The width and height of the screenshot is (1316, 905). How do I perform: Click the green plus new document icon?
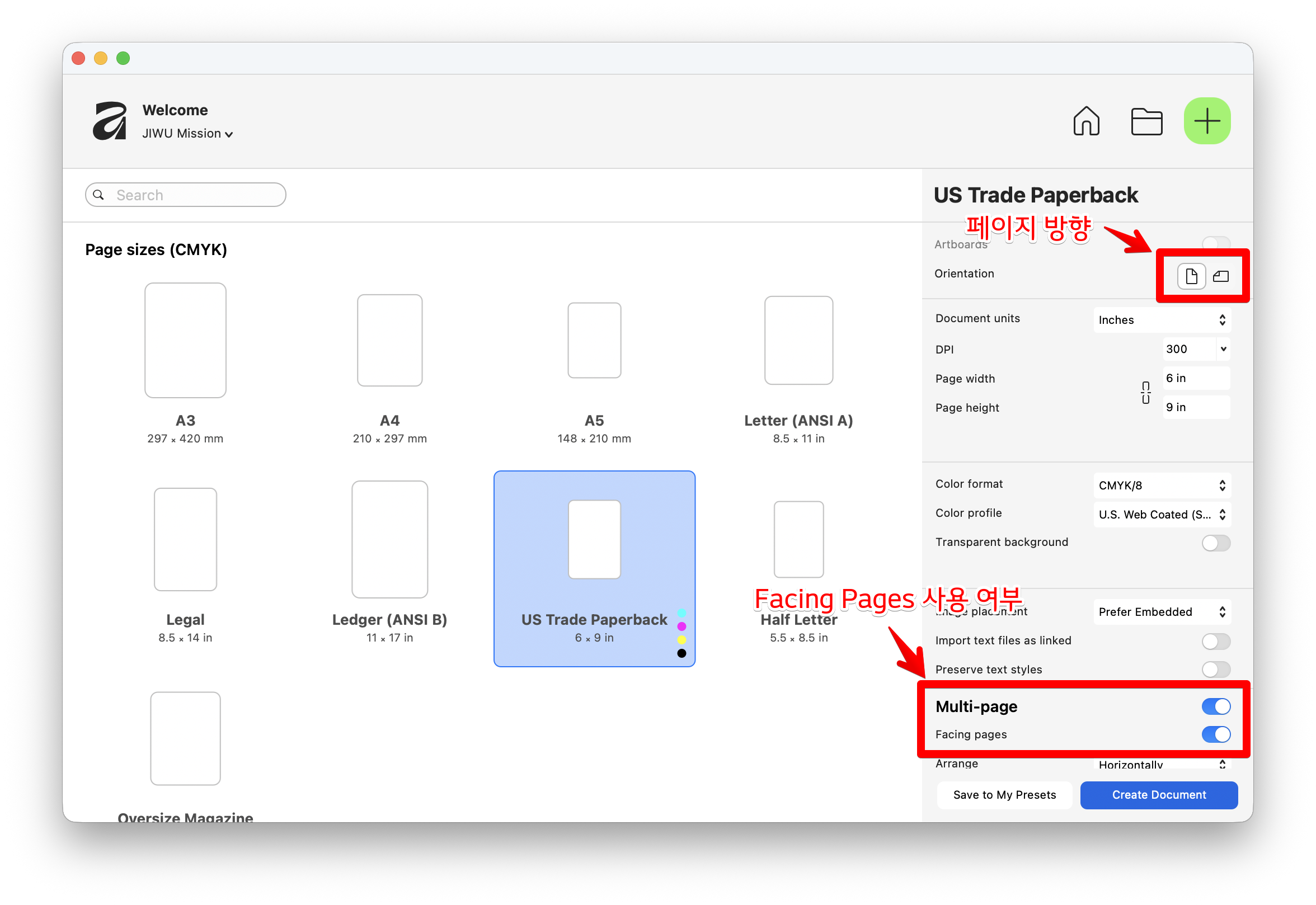coord(1206,121)
